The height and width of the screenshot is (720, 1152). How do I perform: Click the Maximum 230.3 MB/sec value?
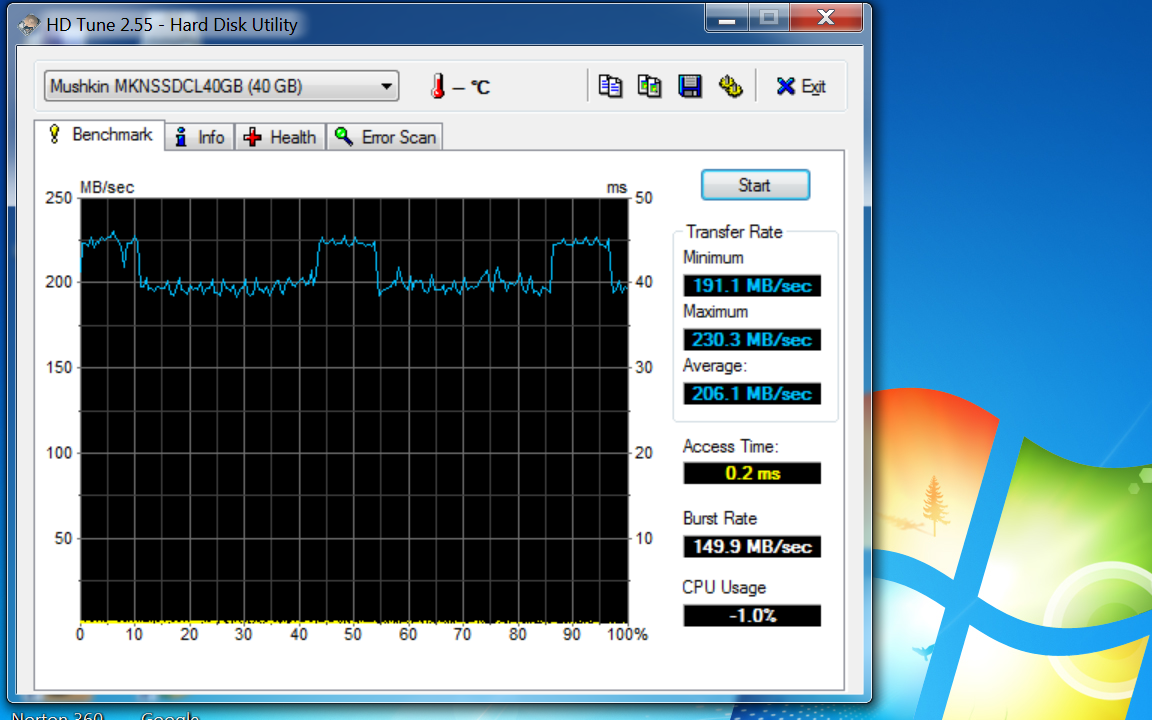pyautogui.click(x=752, y=339)
